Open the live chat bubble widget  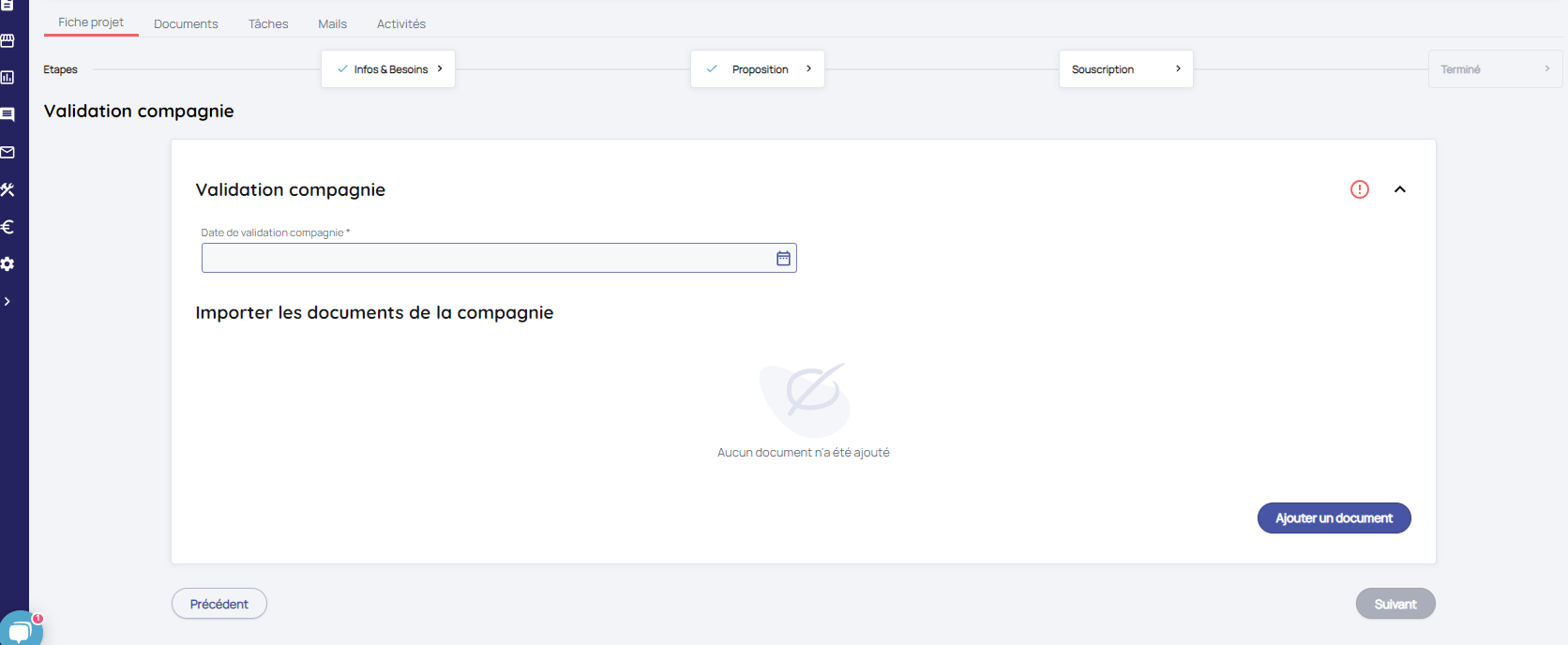click(x=19, y=631)
